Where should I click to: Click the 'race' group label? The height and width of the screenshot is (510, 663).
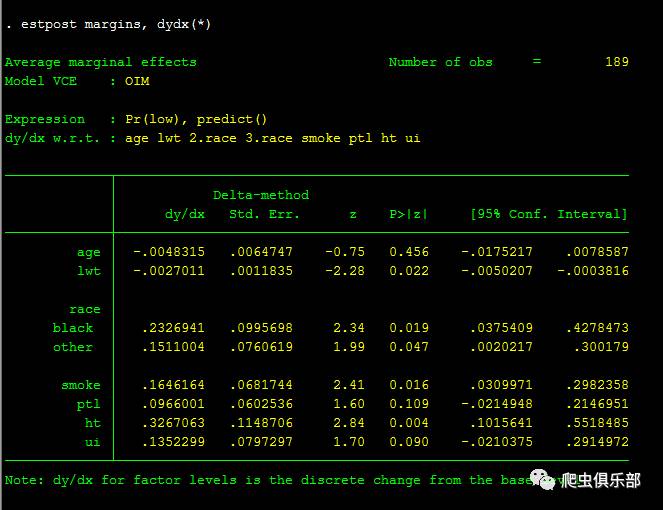point(85,309)
